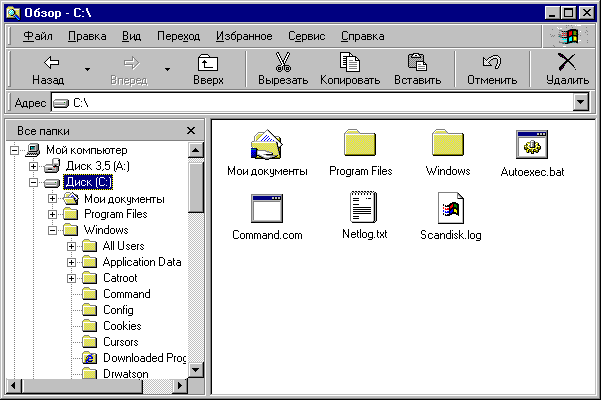The image size is (601, 400).
Task: Collapse the Windows folder in tree
Action: click(52, 230)
